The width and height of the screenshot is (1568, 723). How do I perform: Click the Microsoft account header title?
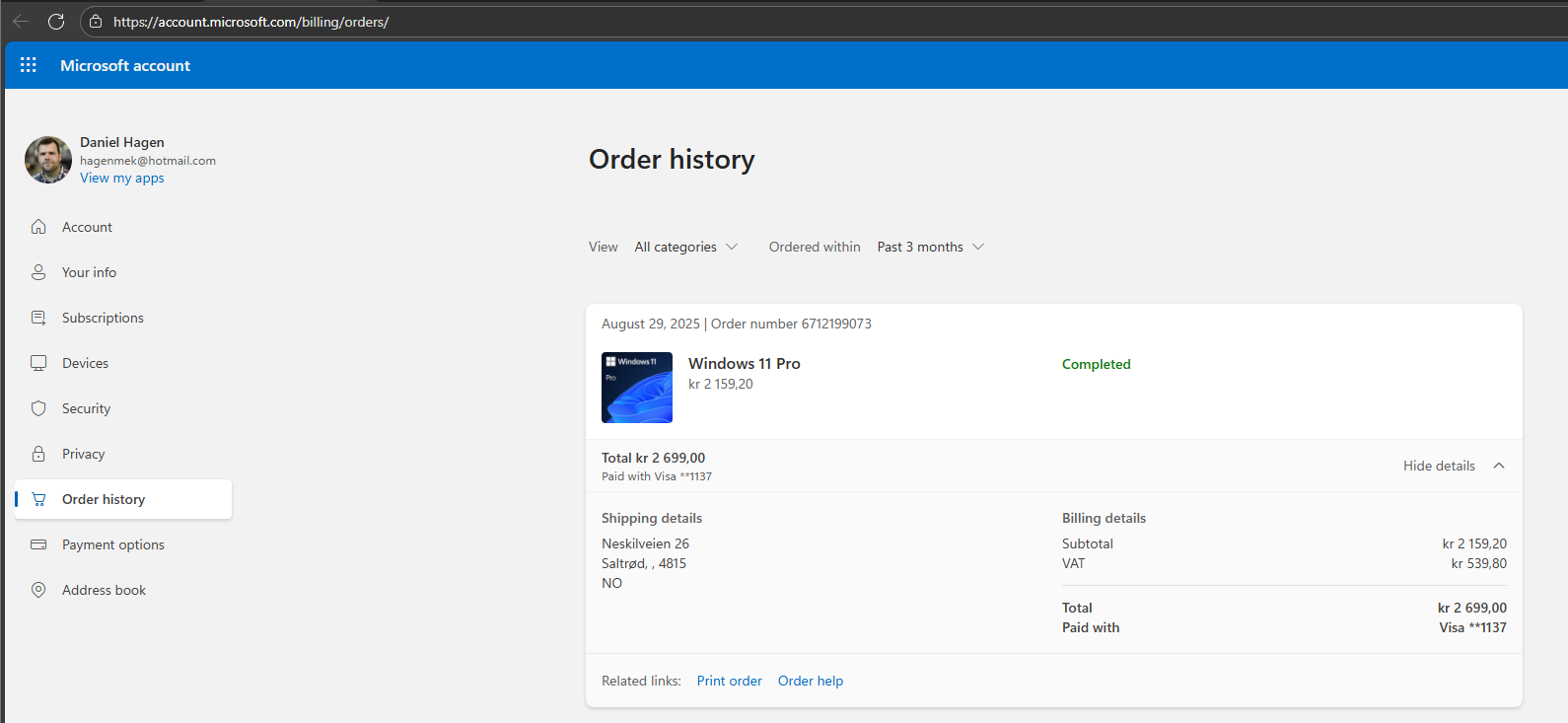[x=125, y=65]
